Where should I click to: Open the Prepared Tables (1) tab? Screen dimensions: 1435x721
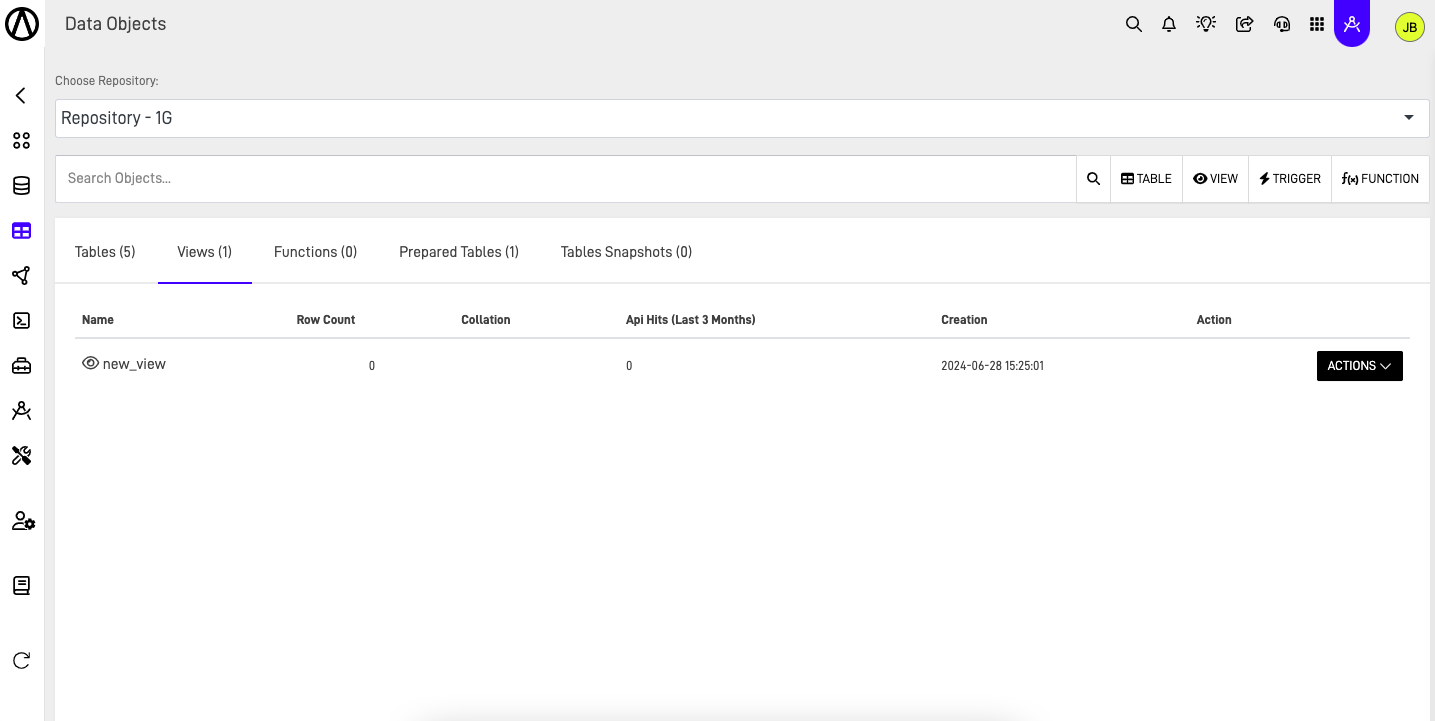(459, 252)
